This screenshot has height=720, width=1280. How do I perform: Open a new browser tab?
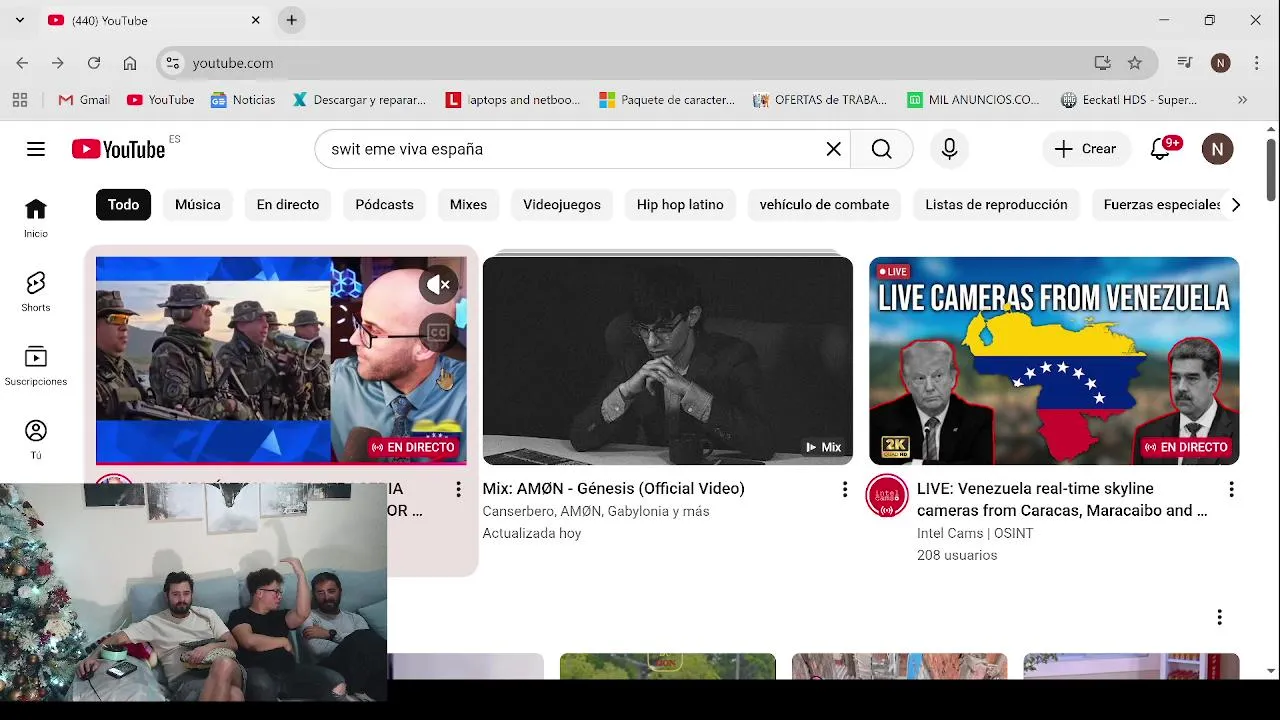(x=291, y=20)
